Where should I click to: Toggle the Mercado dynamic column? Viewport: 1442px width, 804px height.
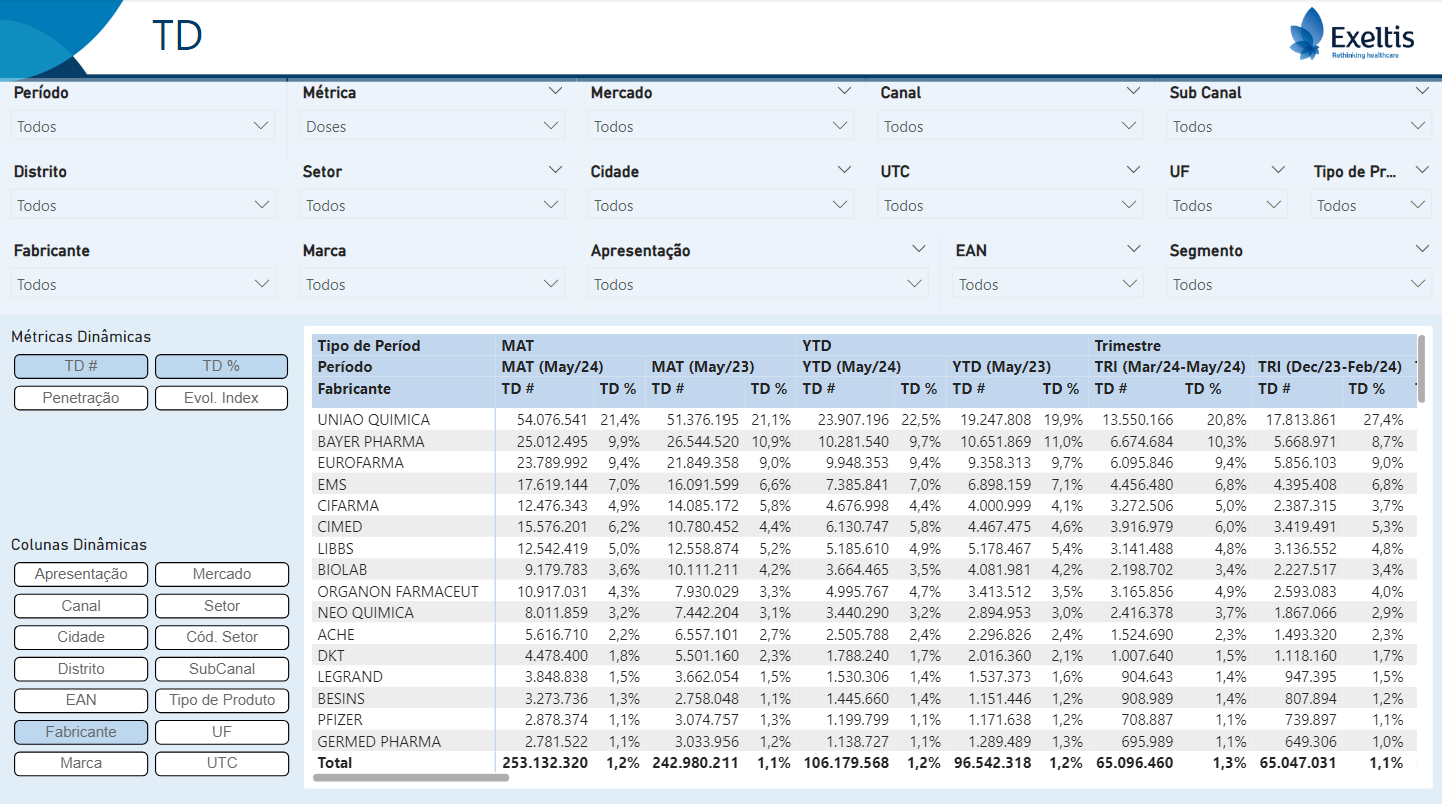[x=221, y=574]
